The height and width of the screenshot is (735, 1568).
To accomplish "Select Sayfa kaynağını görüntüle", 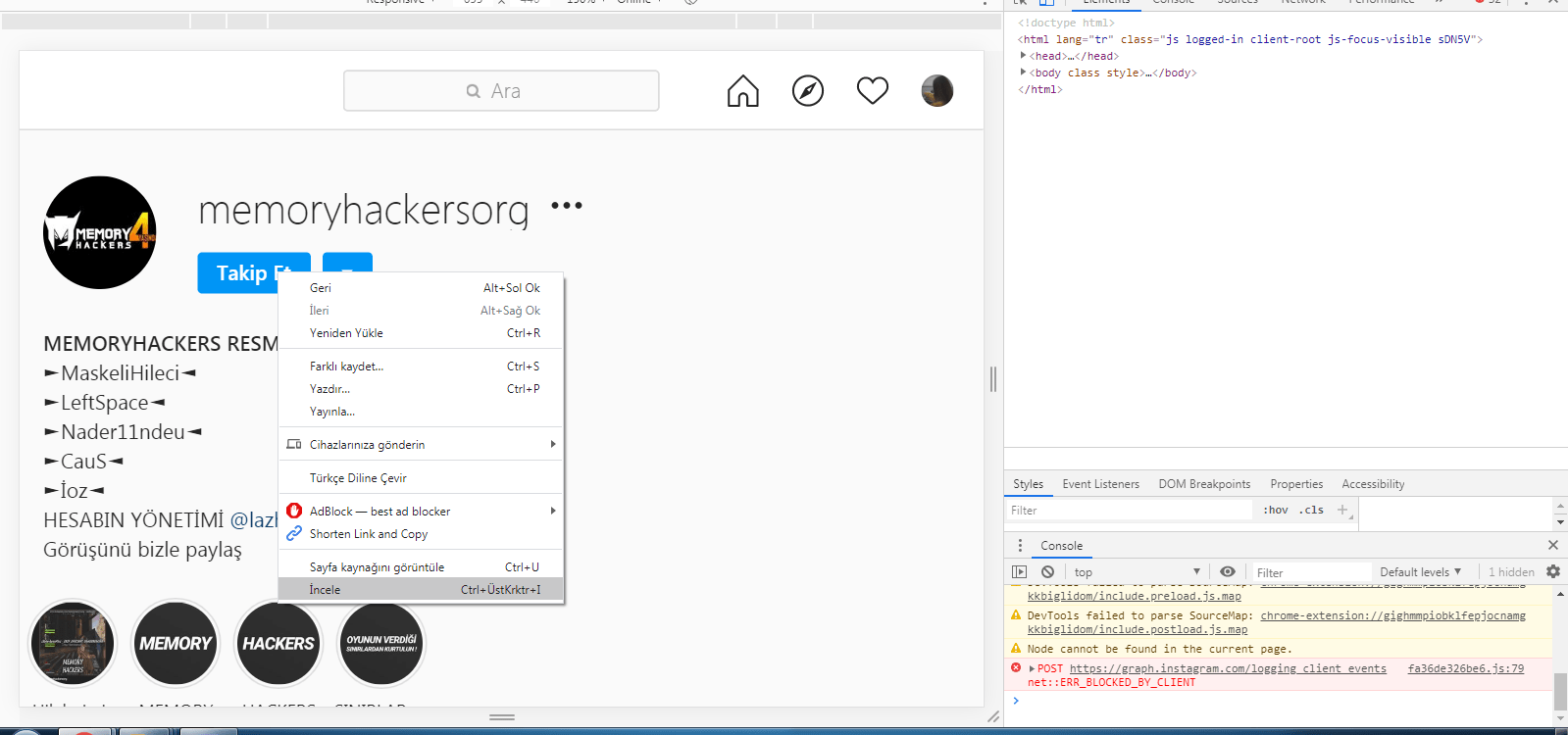I will pos(422,567).
